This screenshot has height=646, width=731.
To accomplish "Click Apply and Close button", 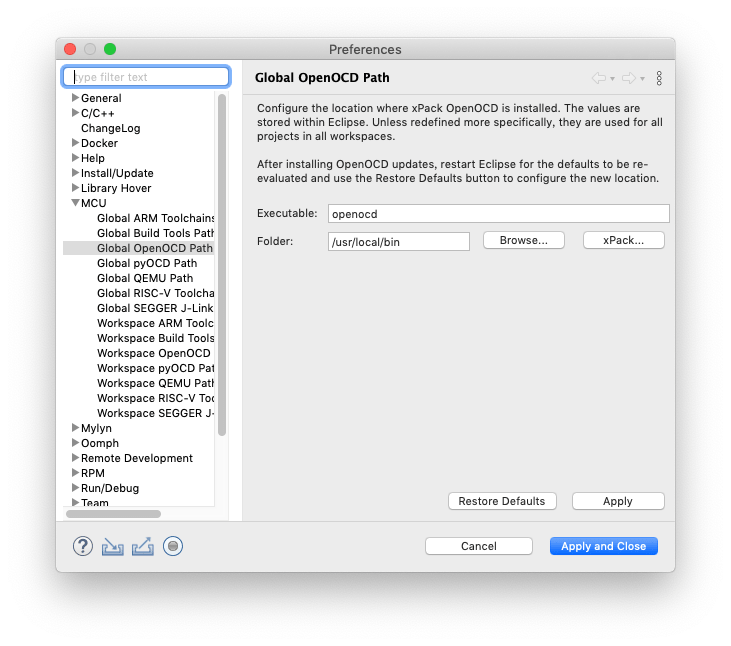I will click(x=604, y=546).
